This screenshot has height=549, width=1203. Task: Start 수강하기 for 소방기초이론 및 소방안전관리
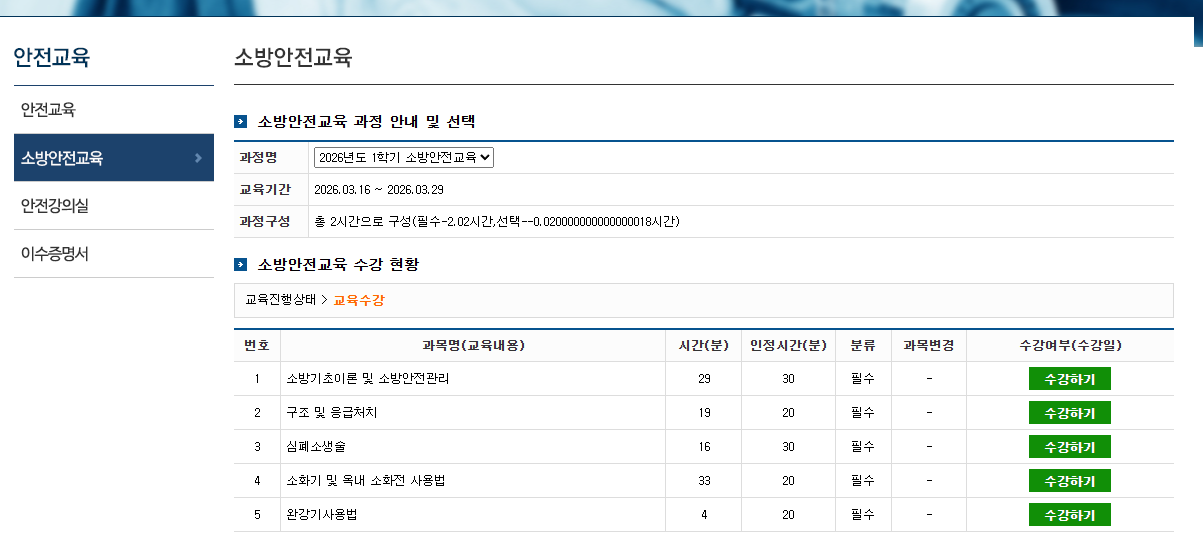click(x=1069, y=379)
